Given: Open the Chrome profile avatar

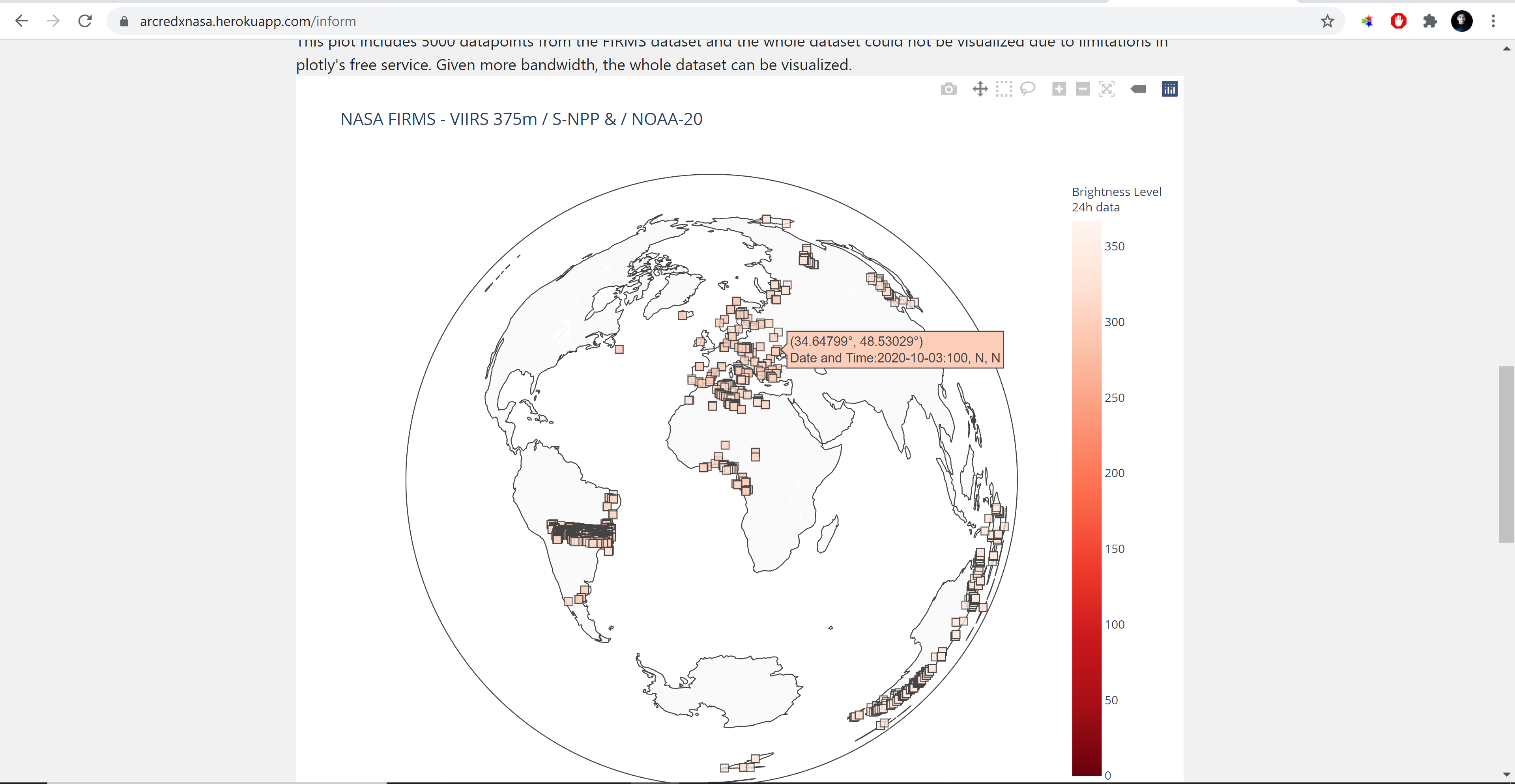Looking at the screenshot, I should coord(1461,22).
